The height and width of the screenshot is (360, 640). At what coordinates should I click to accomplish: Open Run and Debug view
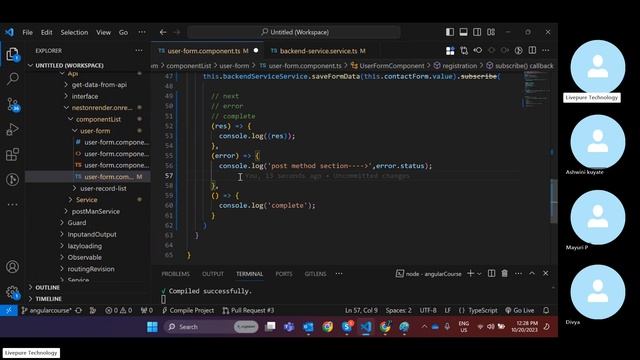tap(13, 129)
